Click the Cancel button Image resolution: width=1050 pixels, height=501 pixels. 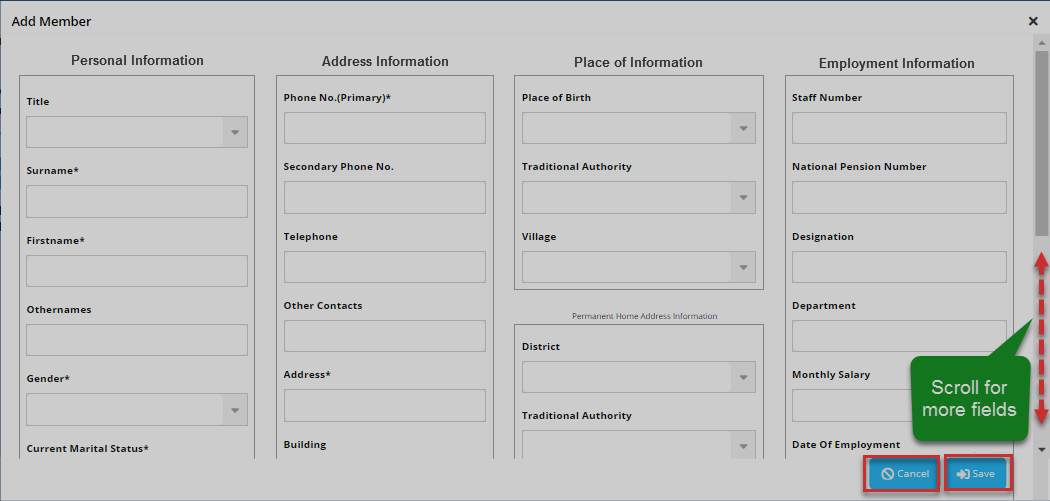click(904, 473)
